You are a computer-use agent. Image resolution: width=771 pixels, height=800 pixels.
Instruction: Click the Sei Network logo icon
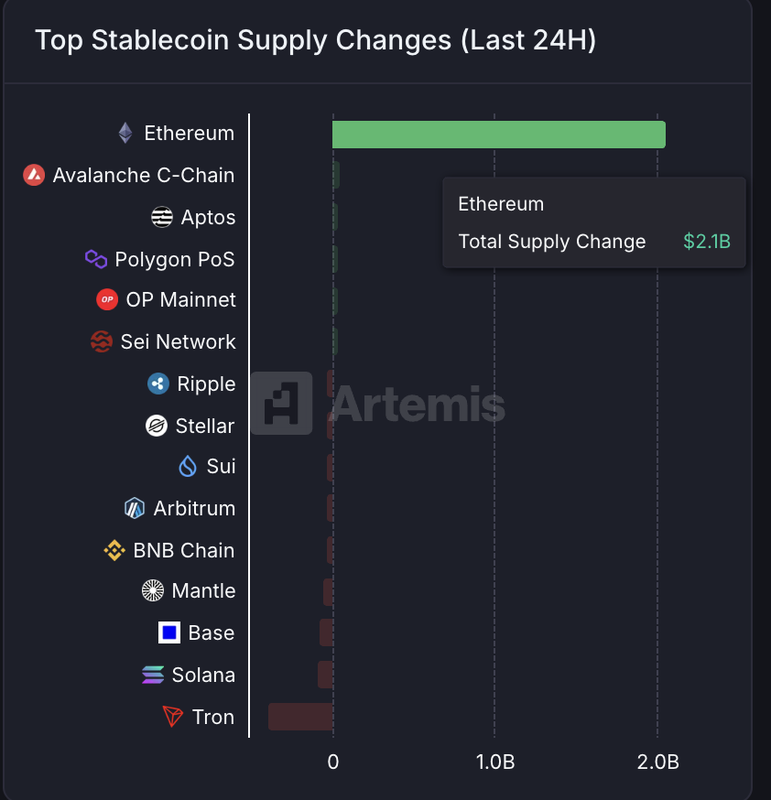point(101,342)
